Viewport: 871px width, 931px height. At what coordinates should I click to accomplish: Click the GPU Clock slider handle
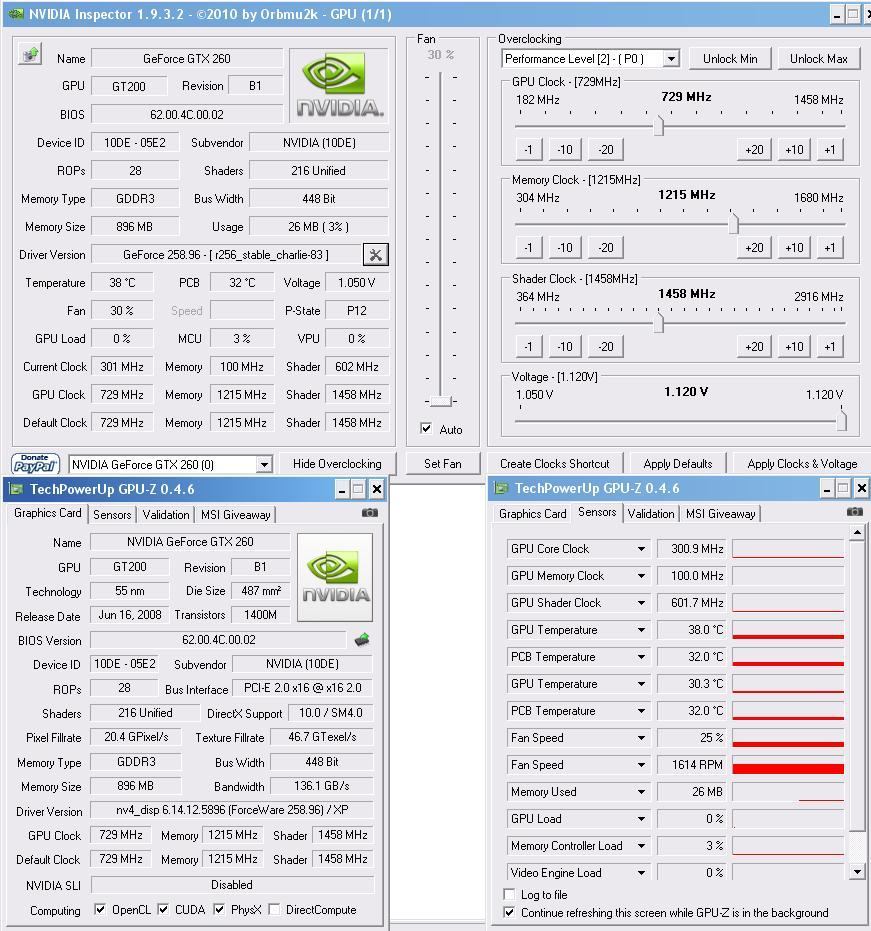[x=658, y=126]
